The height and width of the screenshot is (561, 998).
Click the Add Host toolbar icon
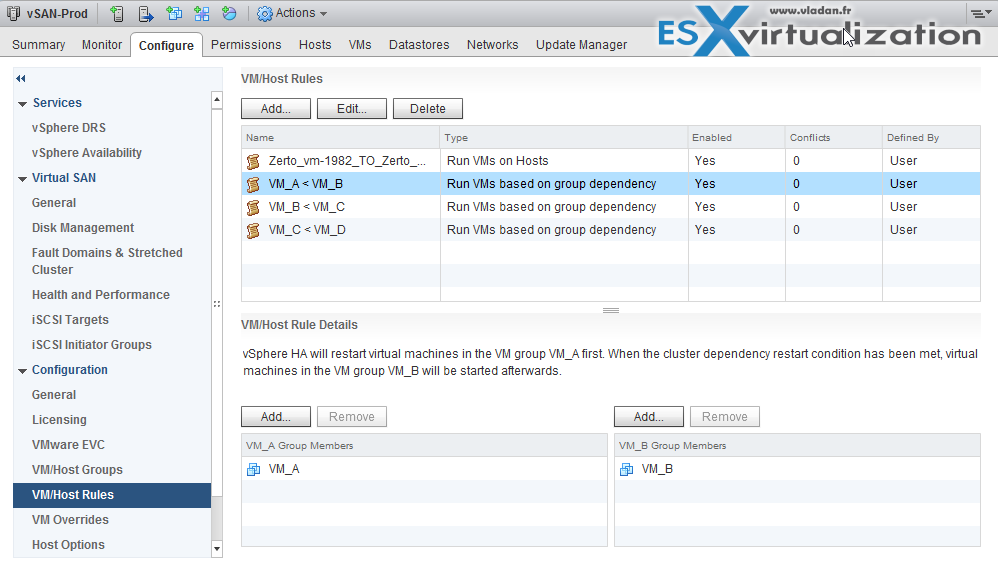pyautogui.click(x=116, y=13)
